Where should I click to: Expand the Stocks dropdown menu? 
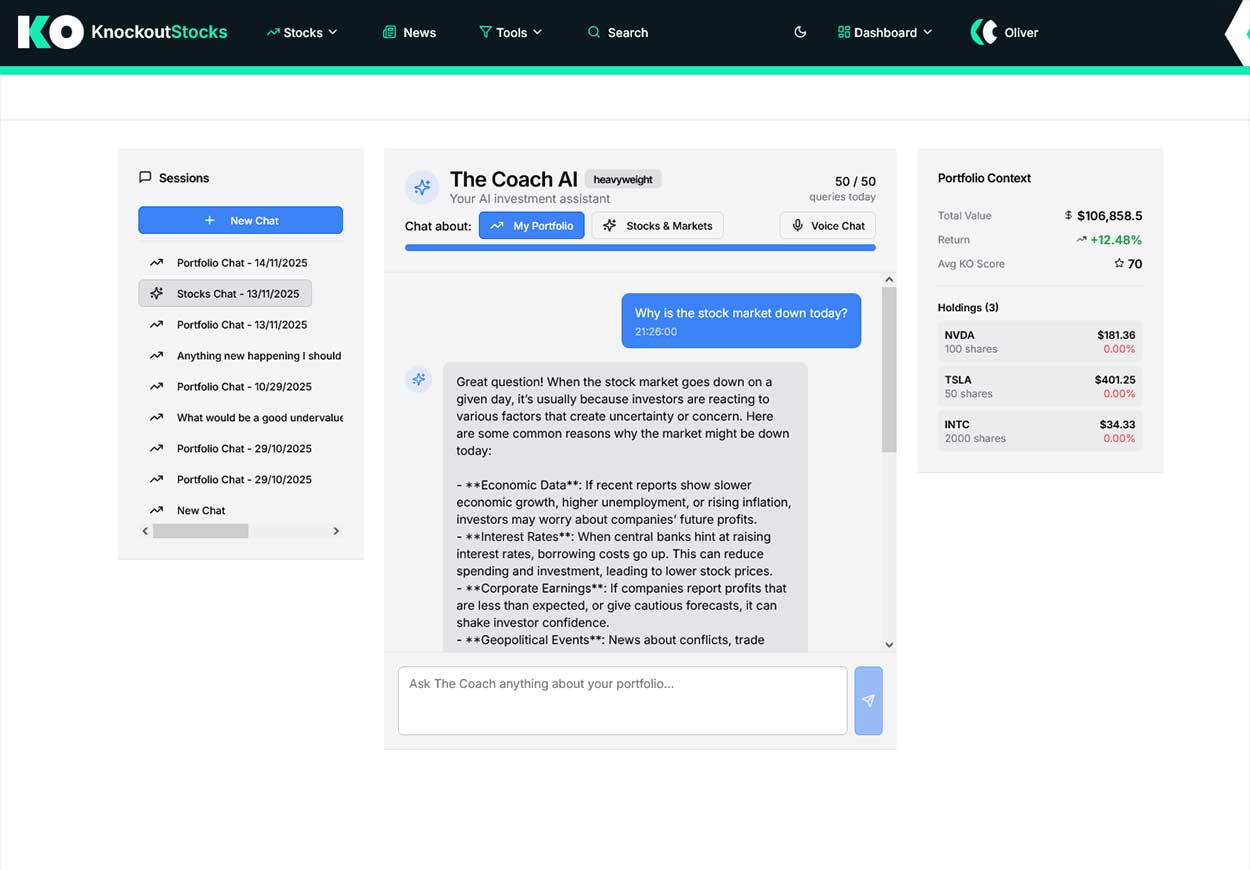pyautogui.click(x=302, y=32)
